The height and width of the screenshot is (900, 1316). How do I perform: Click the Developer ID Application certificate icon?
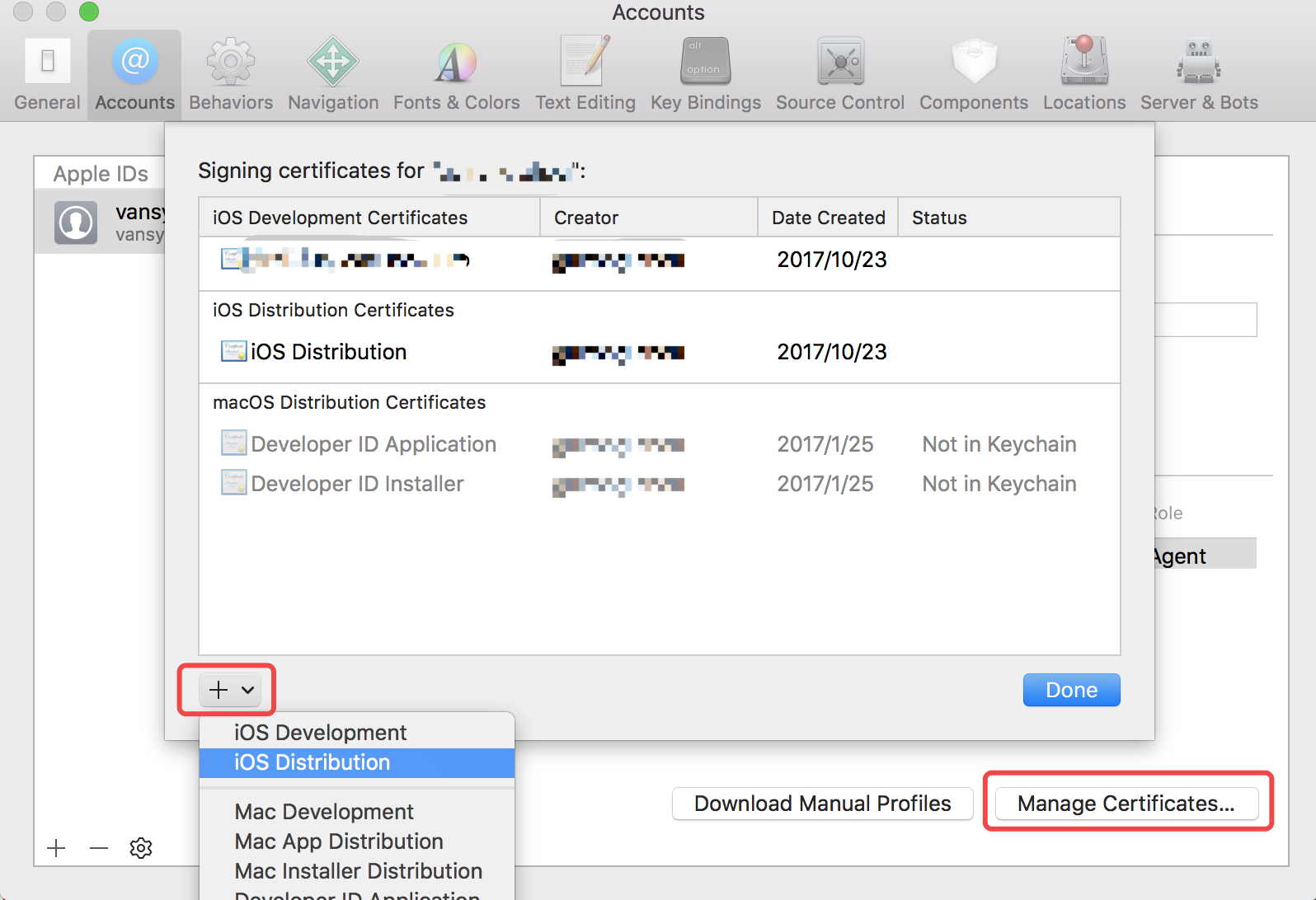(234, 443)
